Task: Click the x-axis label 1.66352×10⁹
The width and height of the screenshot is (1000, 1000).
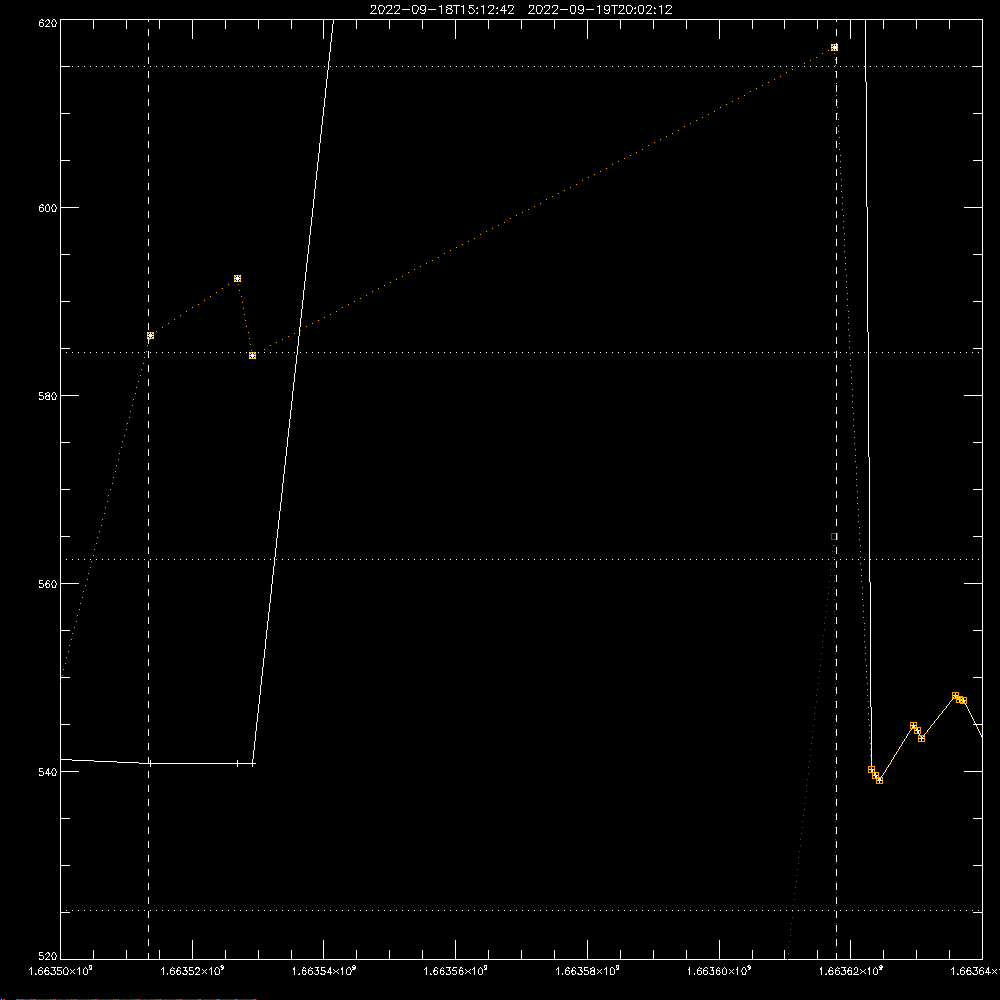Action: tap(192, 971)
